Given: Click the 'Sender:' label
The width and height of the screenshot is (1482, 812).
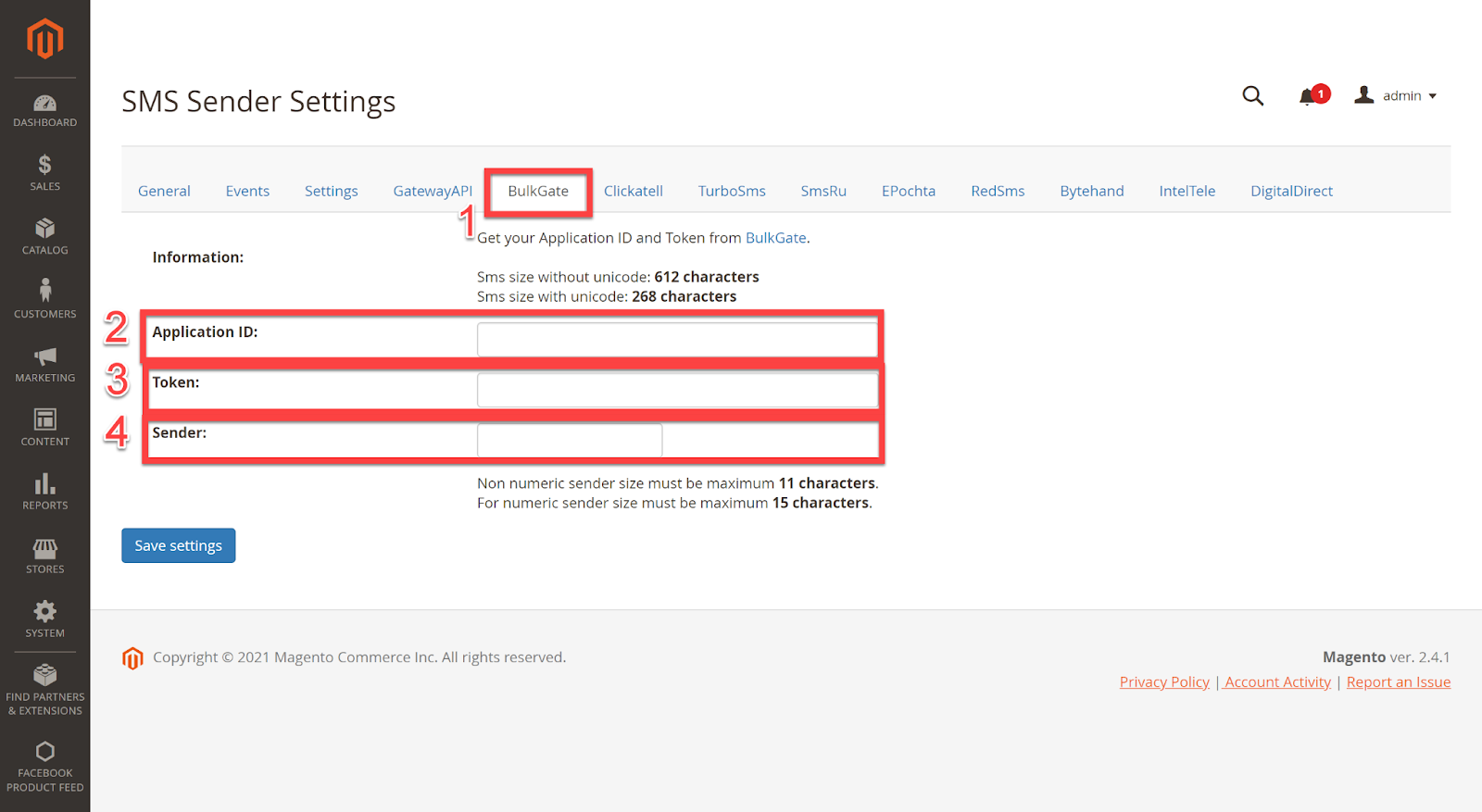Looking at the screenshot, I should [180, 432].
